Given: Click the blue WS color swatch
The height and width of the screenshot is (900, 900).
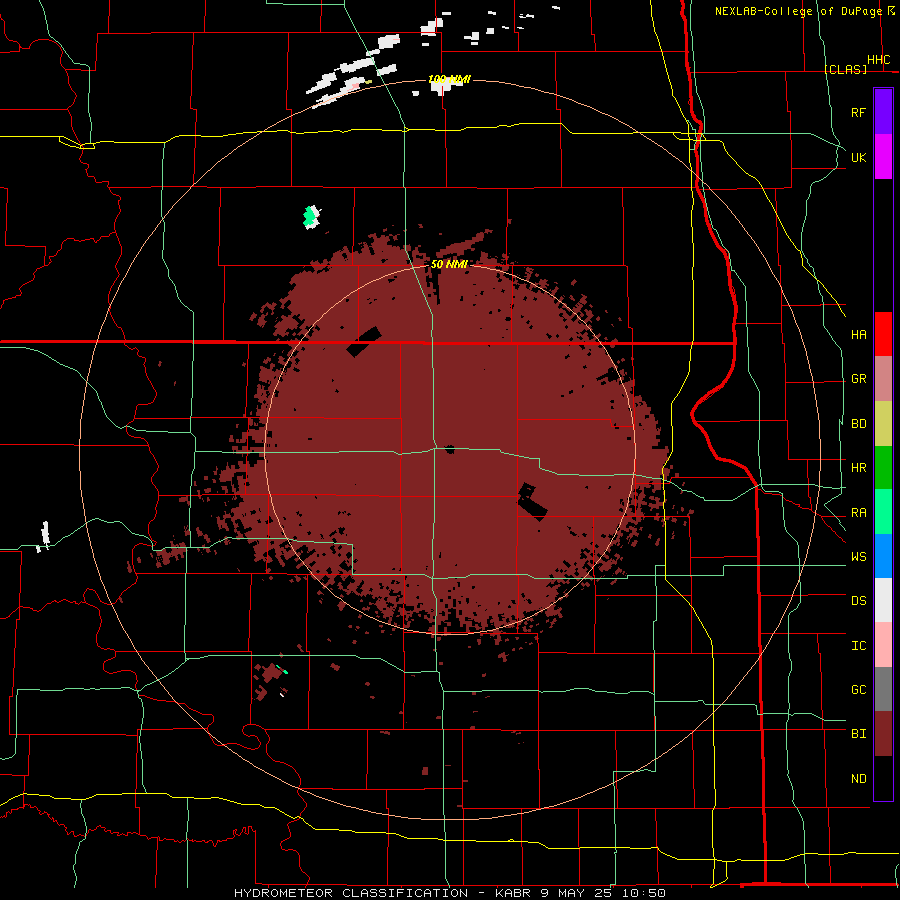Looking at the screenshot, I should click(883, 556).
